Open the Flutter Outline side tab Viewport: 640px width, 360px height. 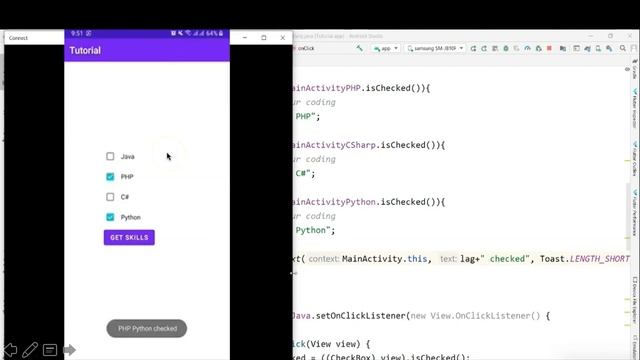pyautogui.click(x=635, y=159)
